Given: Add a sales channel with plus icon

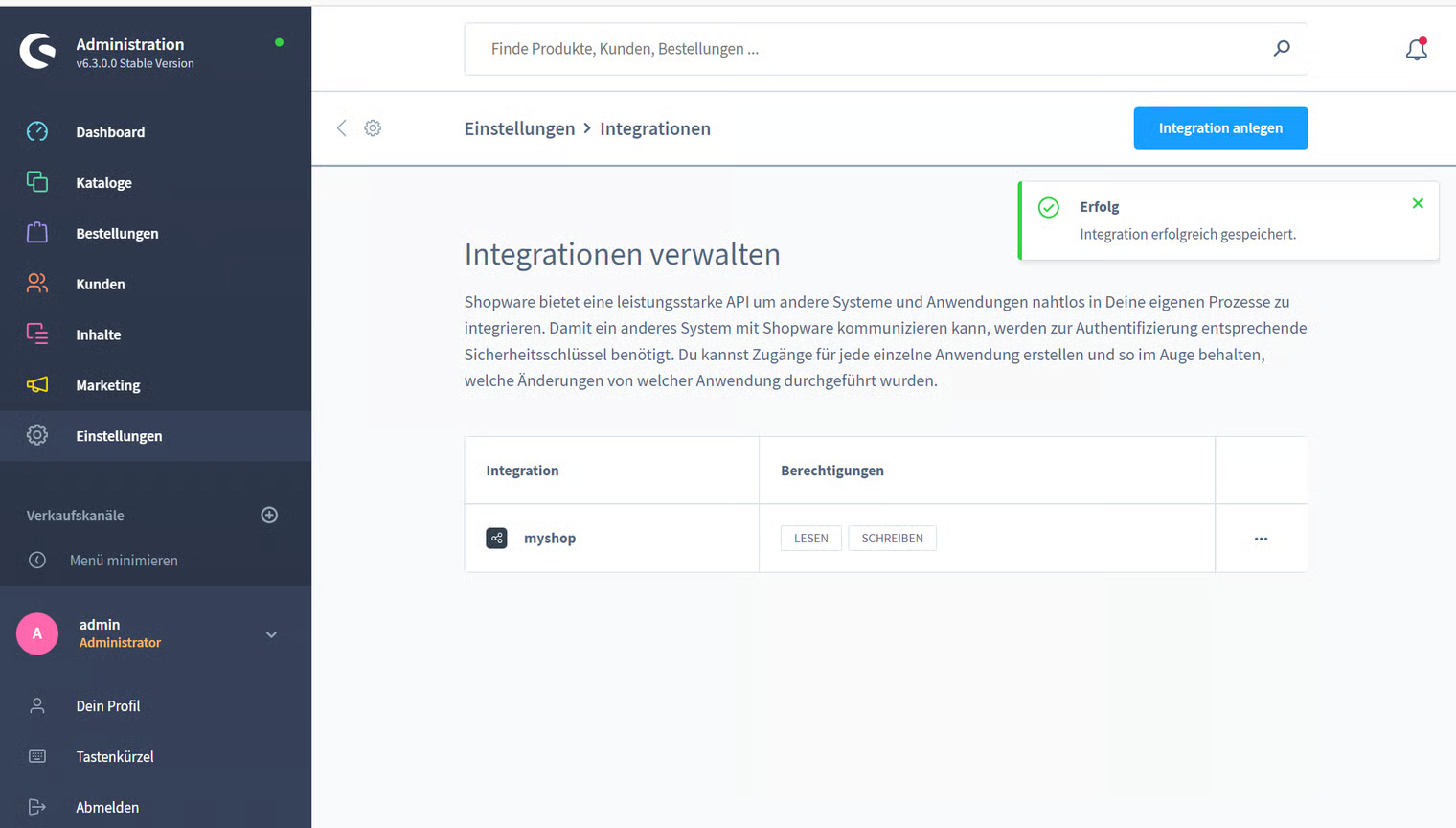Looking at the screenshot, I should (269, 516).
